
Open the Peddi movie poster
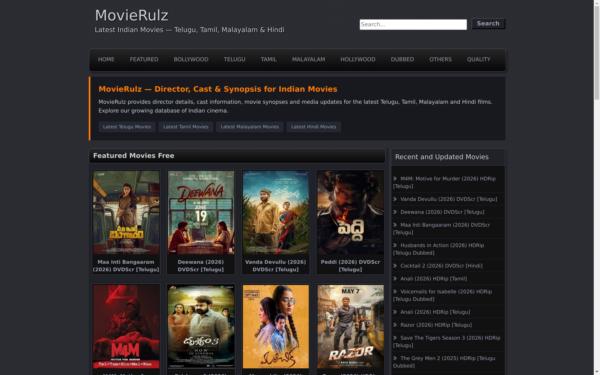point(351,213)
